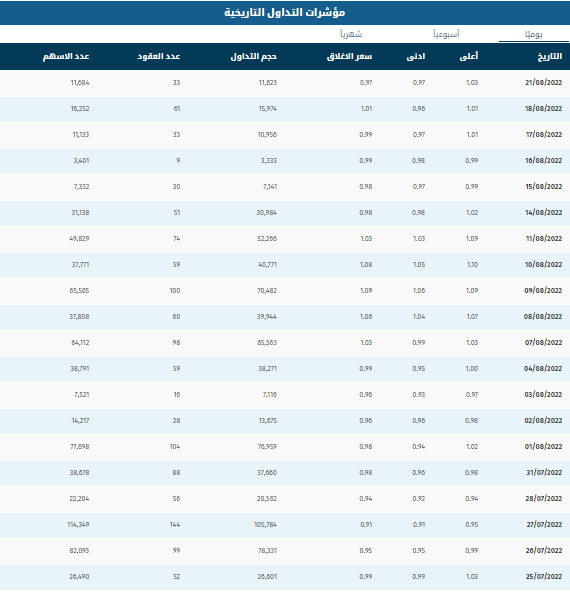Click the حجم التداول column header
The height and width of the screenshot is (600, 570).
[254, 56]
